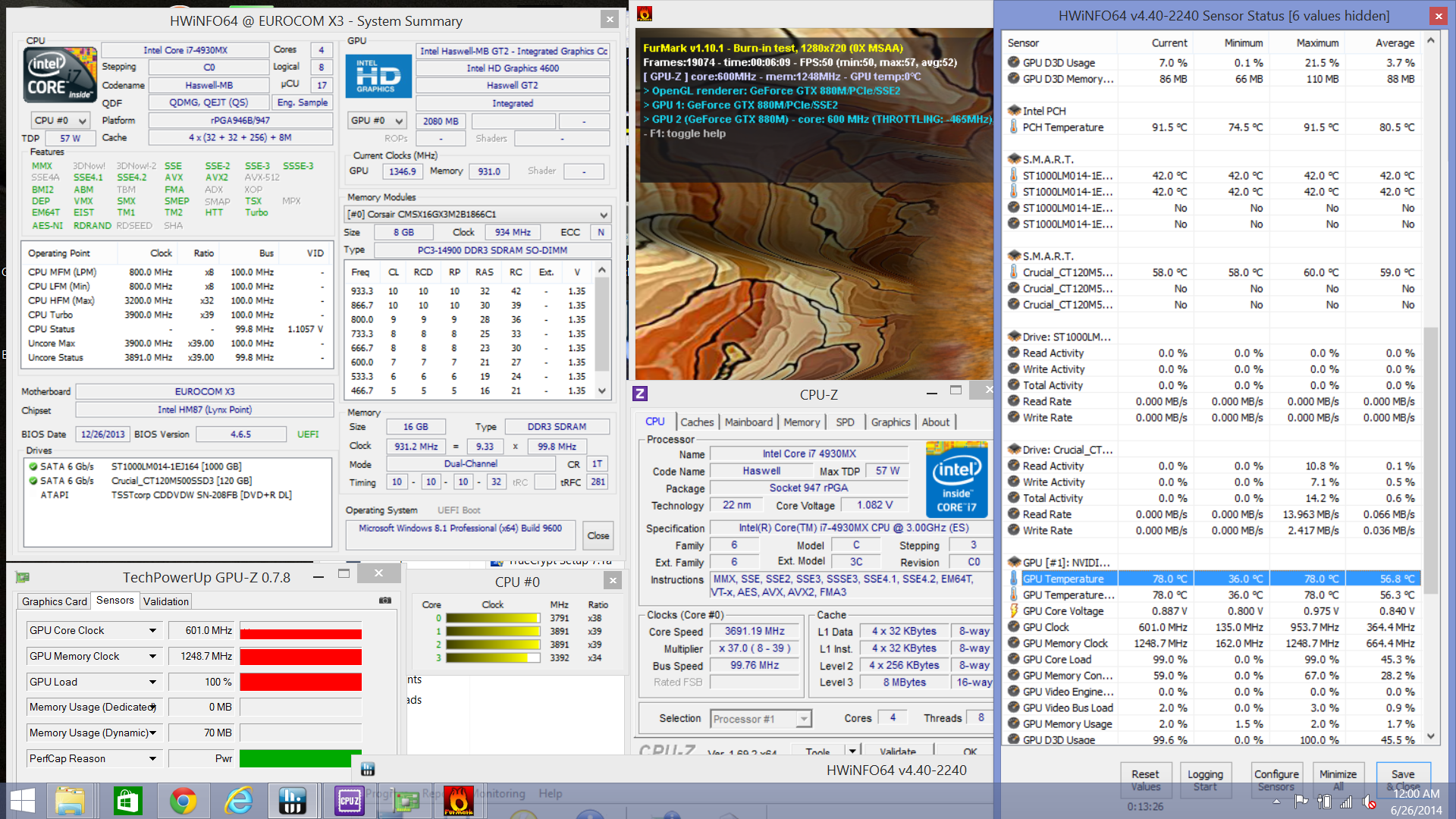Click the Logging Start button
1456x819 pixels.
(1205, 780)
